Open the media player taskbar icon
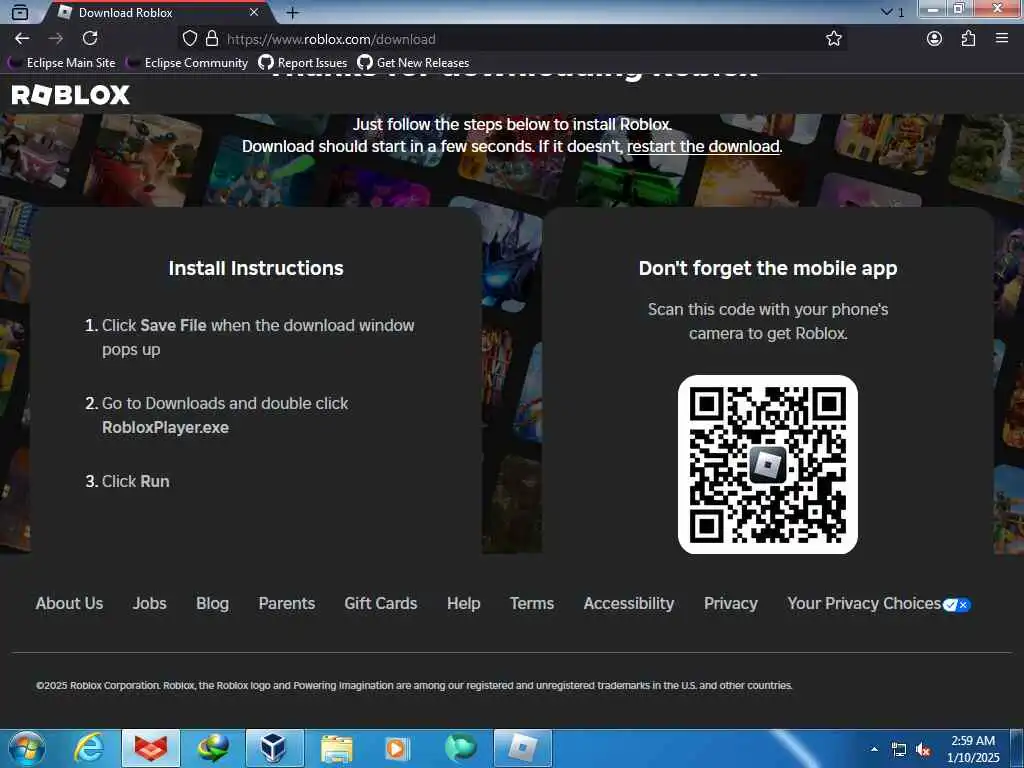Screen dimensions: 1024x768 tap(398, 748)
